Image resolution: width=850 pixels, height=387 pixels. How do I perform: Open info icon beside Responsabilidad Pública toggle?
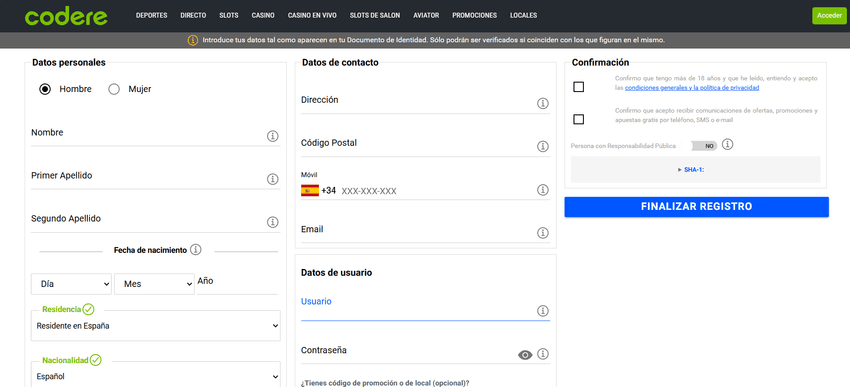728,145
